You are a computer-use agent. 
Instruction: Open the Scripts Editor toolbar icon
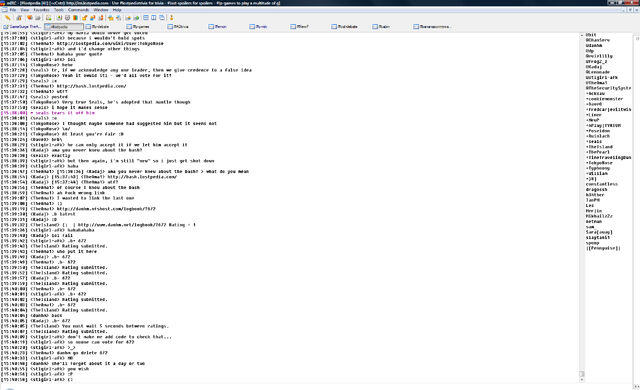(49, 18)
